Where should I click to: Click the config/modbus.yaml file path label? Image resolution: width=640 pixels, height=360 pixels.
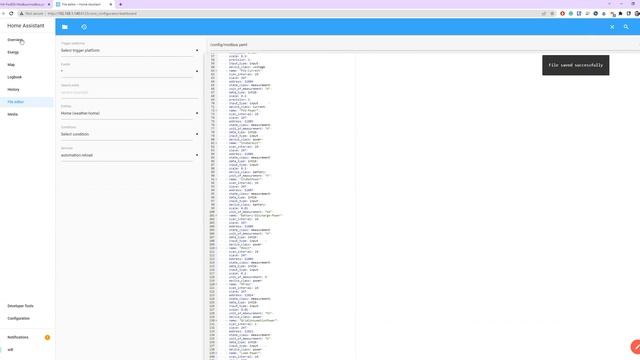click(x=229, y=45)
